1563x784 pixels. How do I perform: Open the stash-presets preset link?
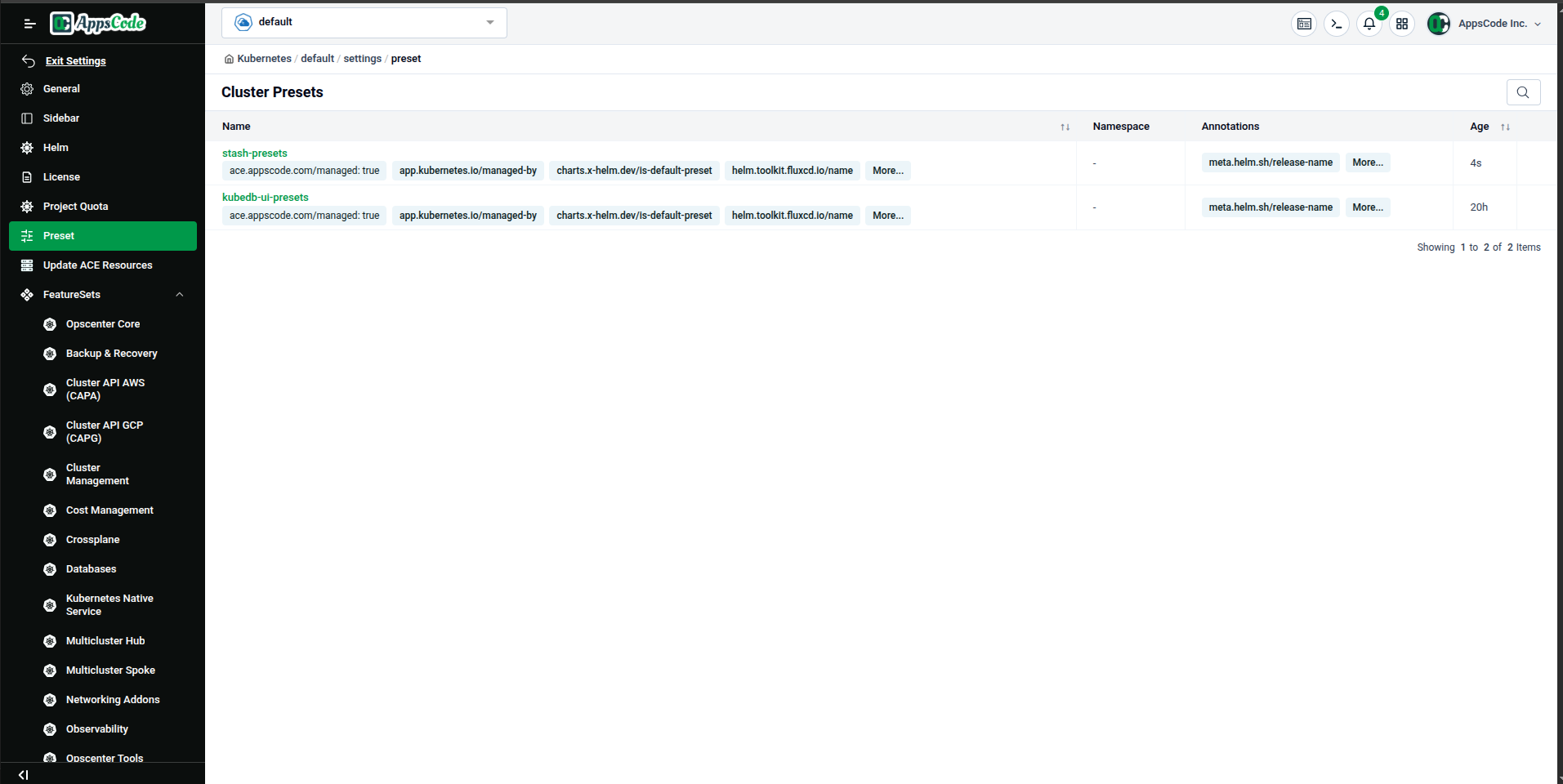click(x=254, y=153)
